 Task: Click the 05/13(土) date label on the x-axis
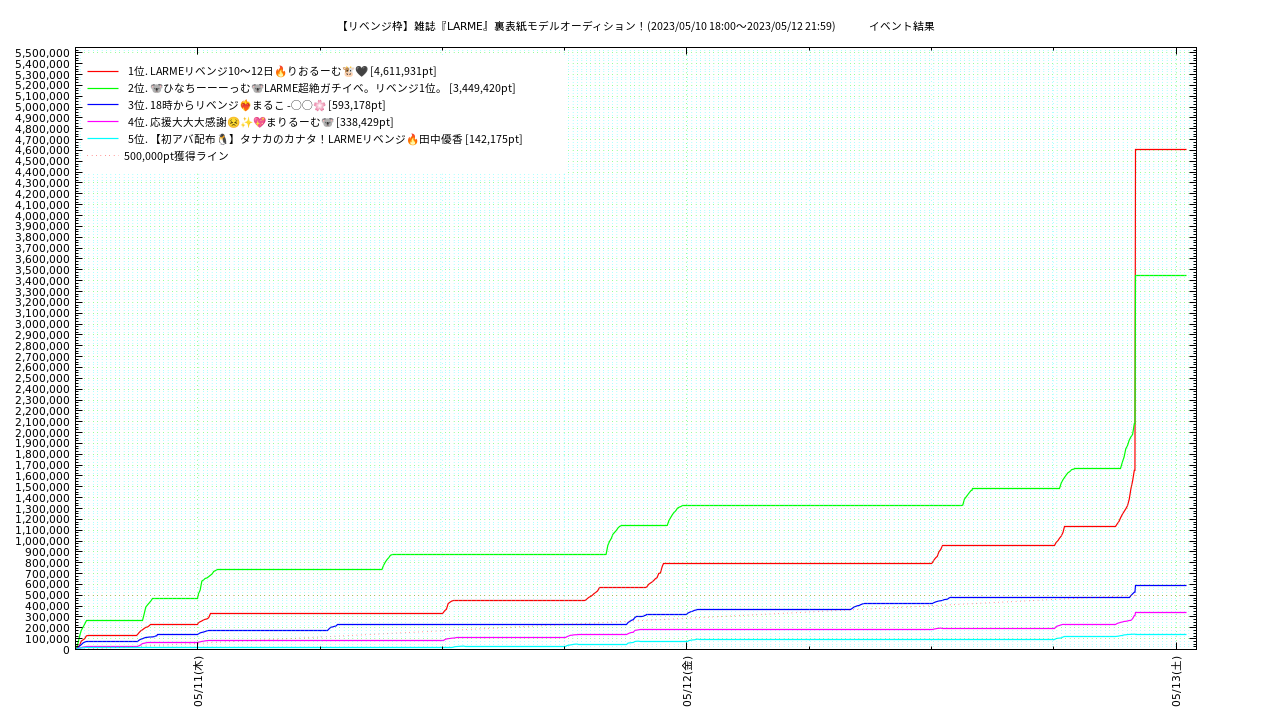coord(1176,682)
